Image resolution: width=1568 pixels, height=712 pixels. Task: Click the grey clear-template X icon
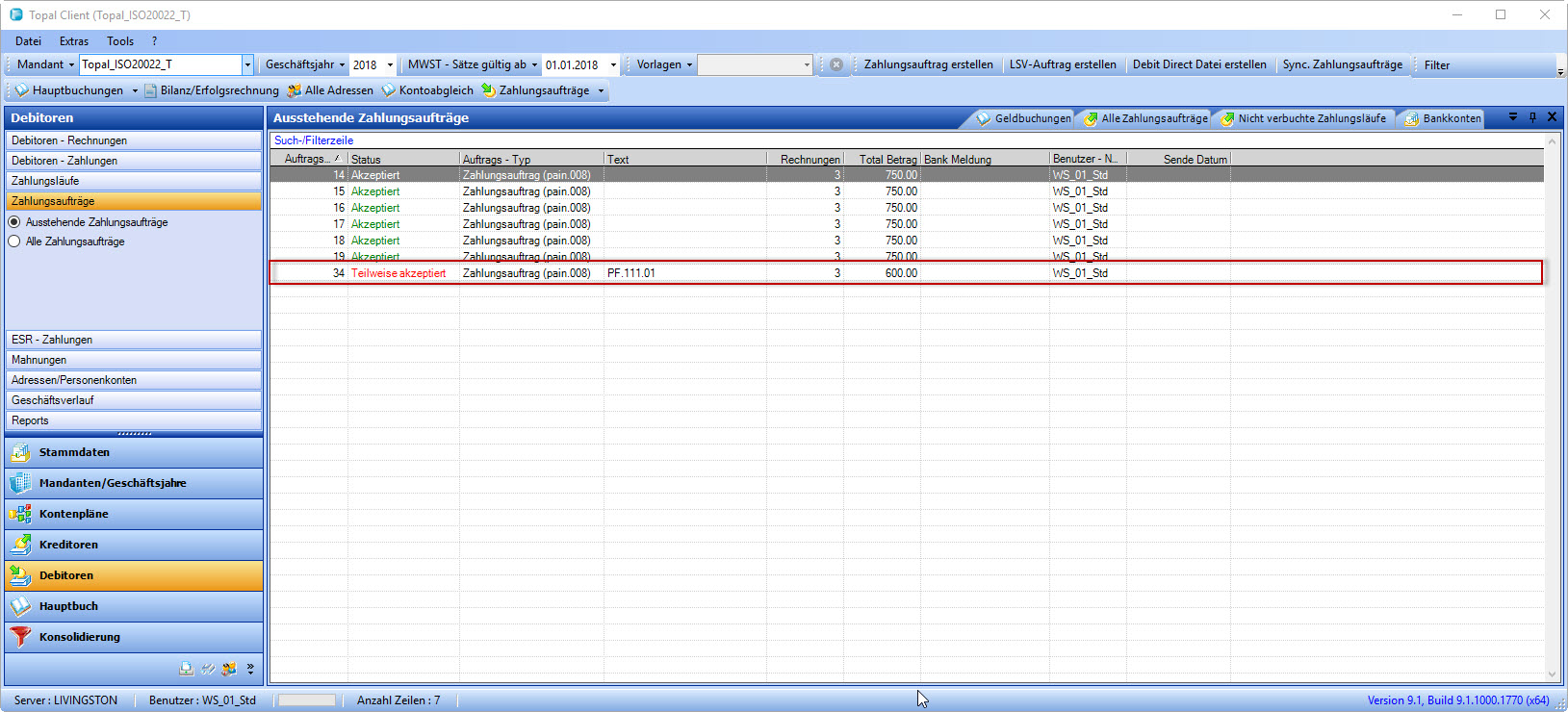[x=836, y=64]
